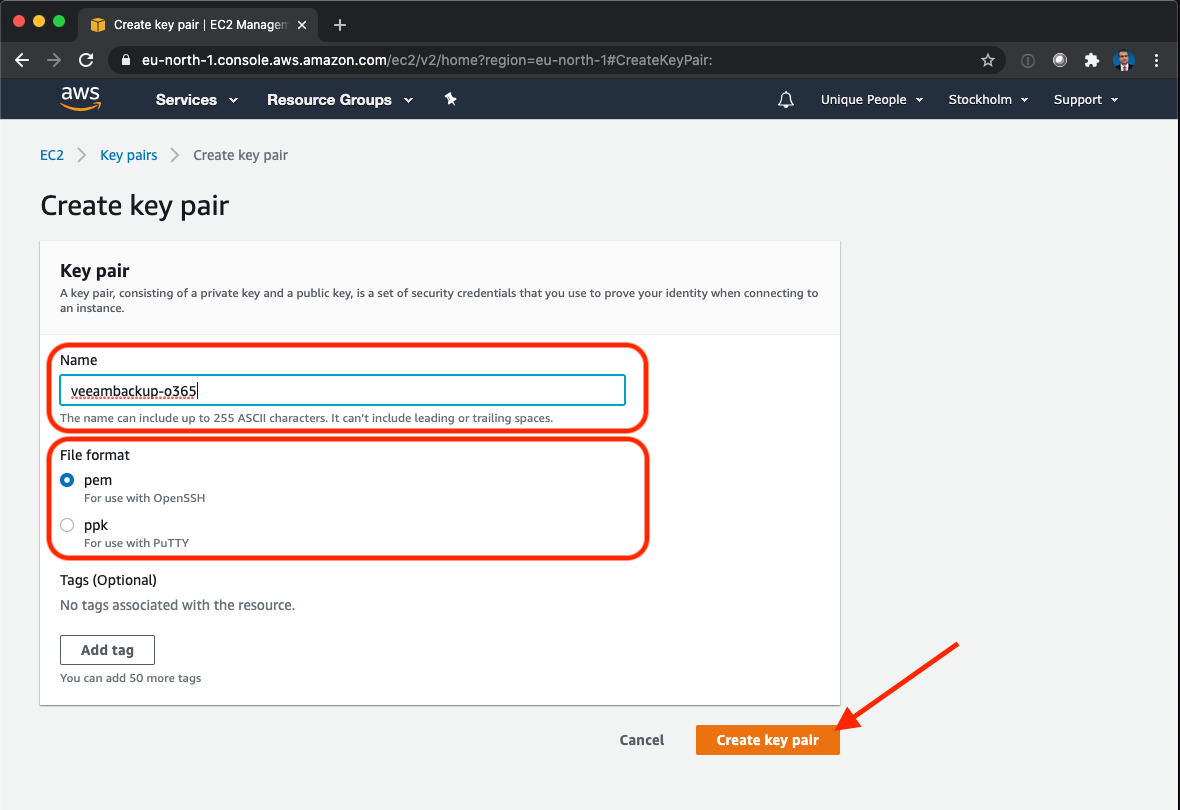Select the pem file format
The width and height of the screenshot is (1180, 810).
67,480
